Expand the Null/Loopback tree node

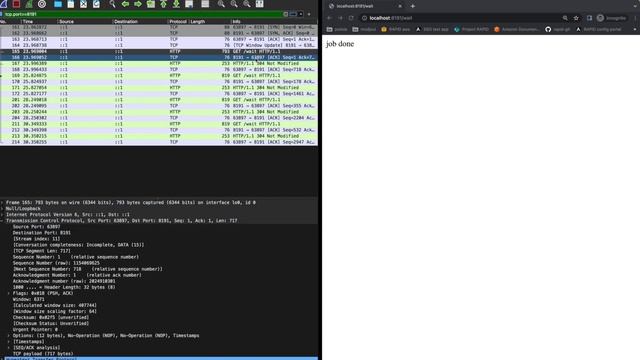point(2,209)
